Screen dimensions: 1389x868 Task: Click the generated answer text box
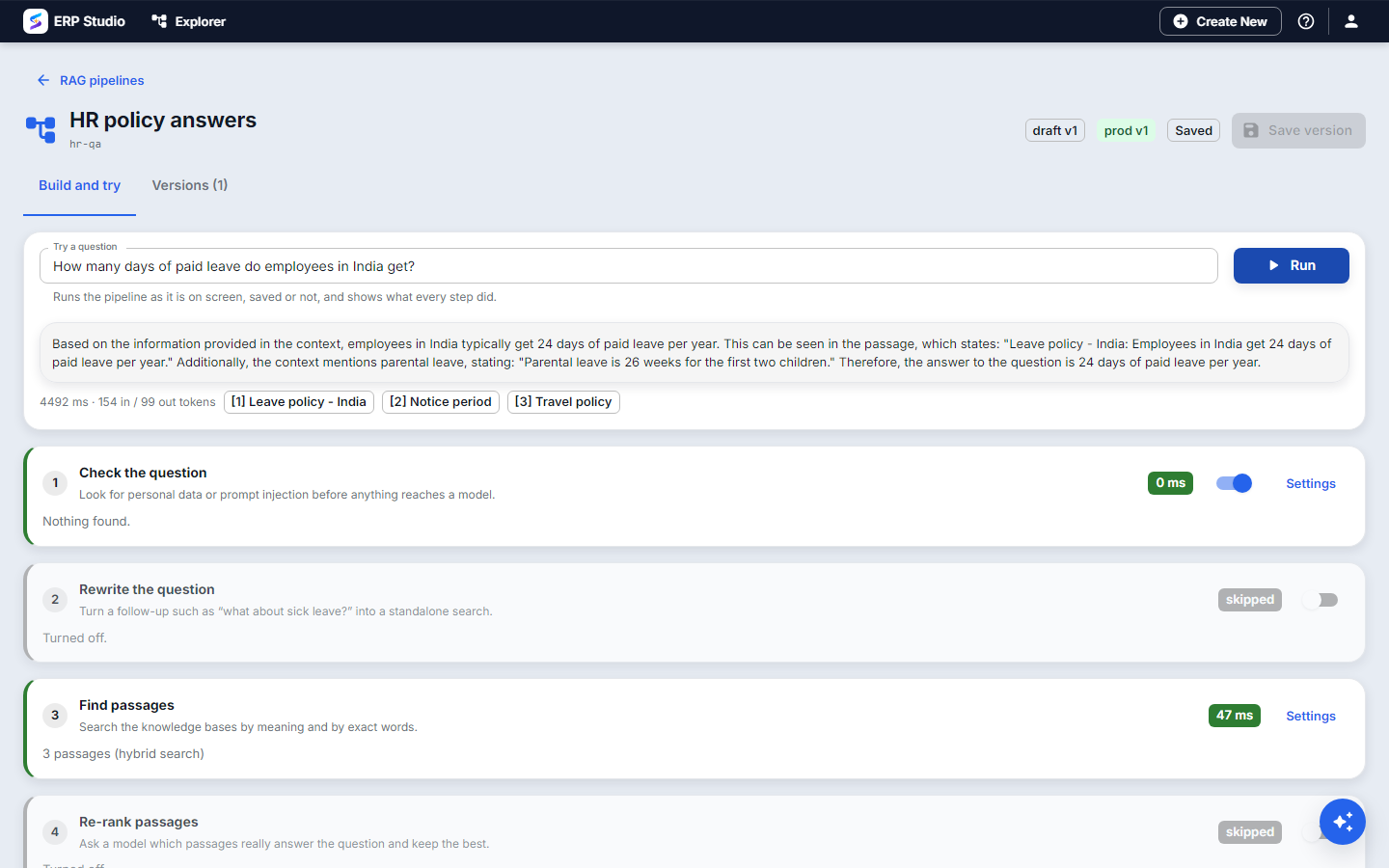click(x=694, y=353)
